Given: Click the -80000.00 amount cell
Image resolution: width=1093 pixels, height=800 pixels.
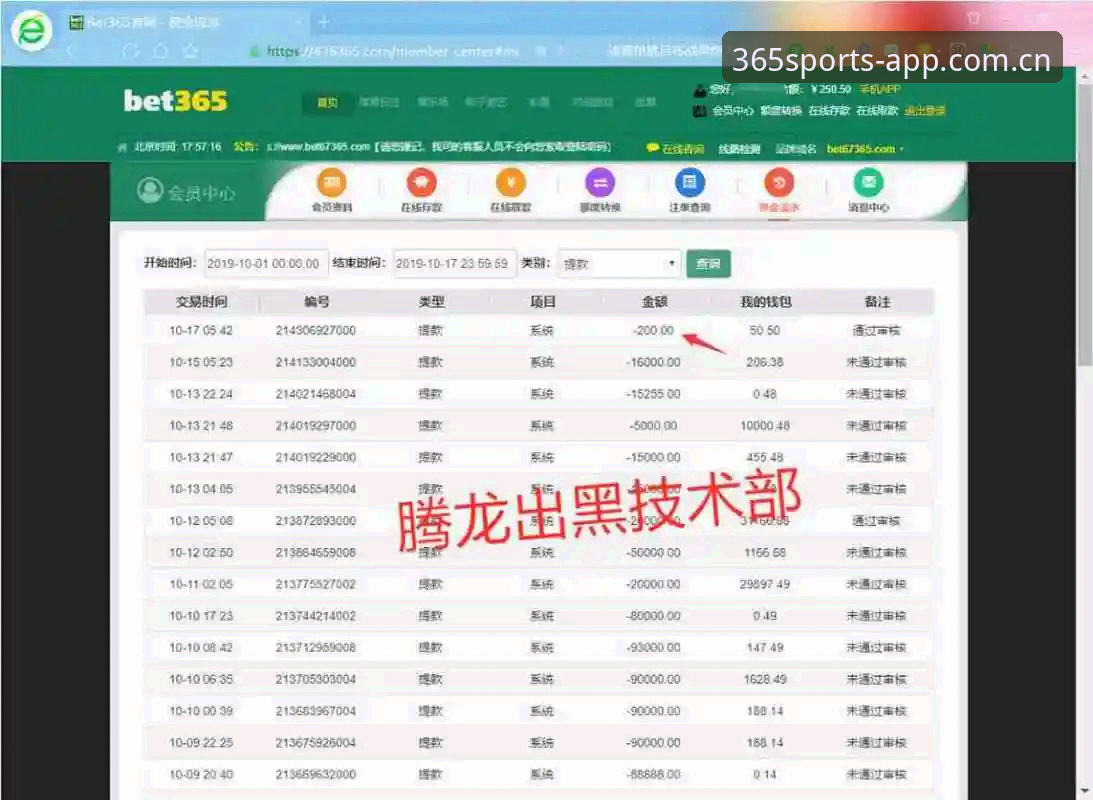Looking at the screenshot, I should pyautogui.click(x=654, y=616).
